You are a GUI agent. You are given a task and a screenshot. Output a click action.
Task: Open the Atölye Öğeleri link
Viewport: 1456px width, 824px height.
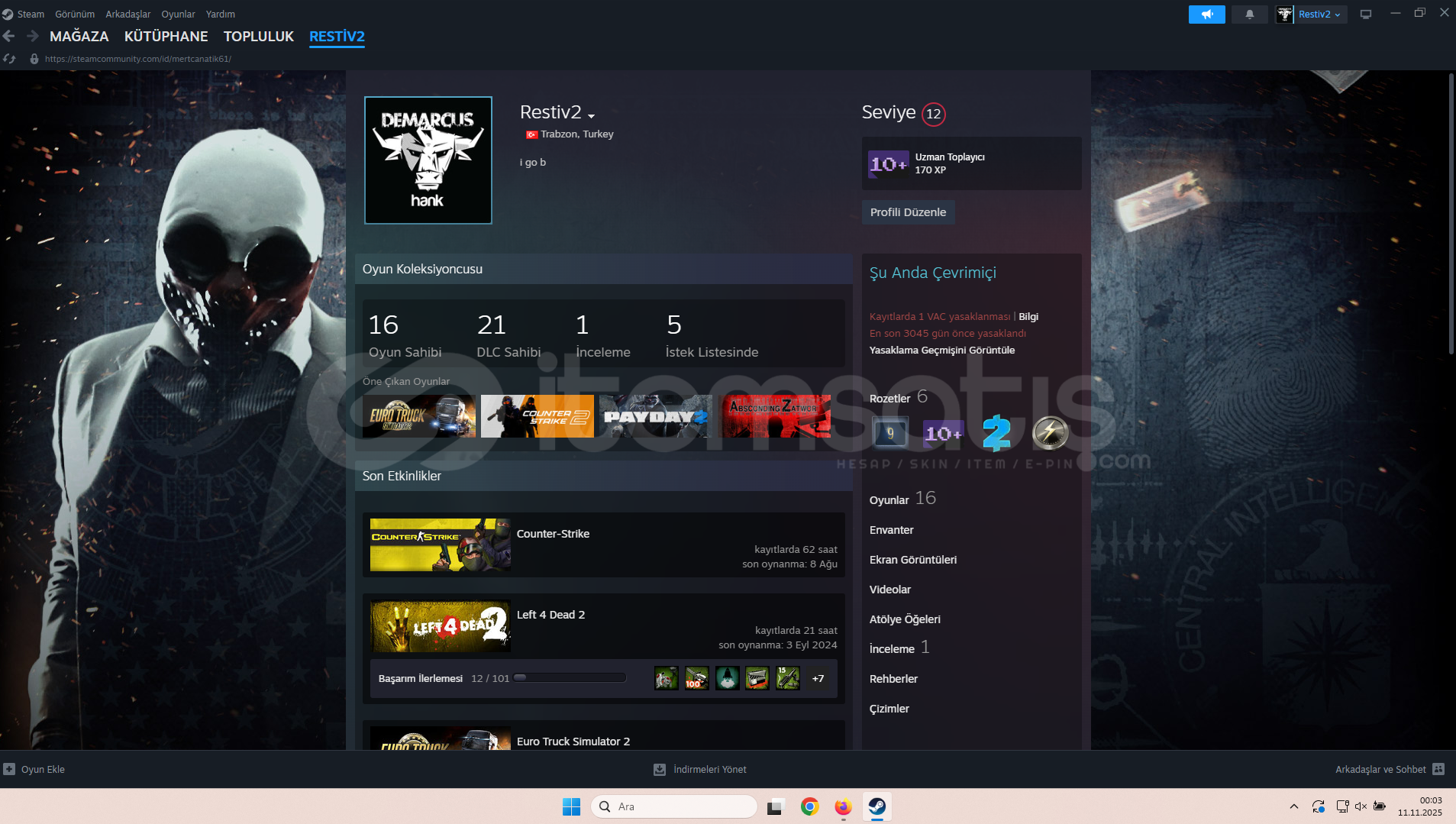point(905,619)
